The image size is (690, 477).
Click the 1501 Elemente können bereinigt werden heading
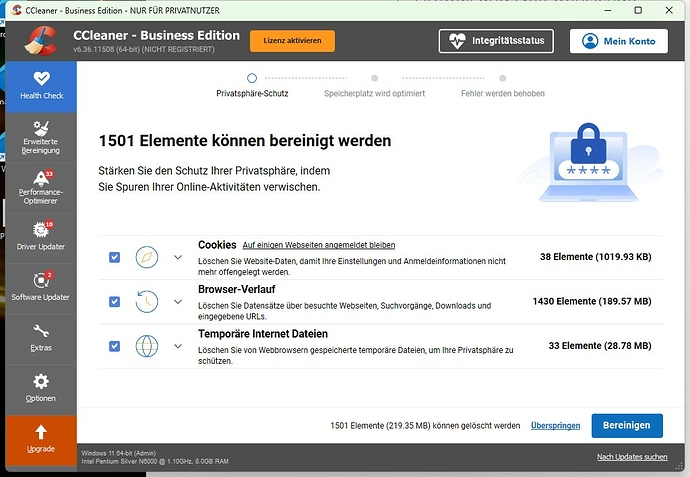click(x=245, y=141)
